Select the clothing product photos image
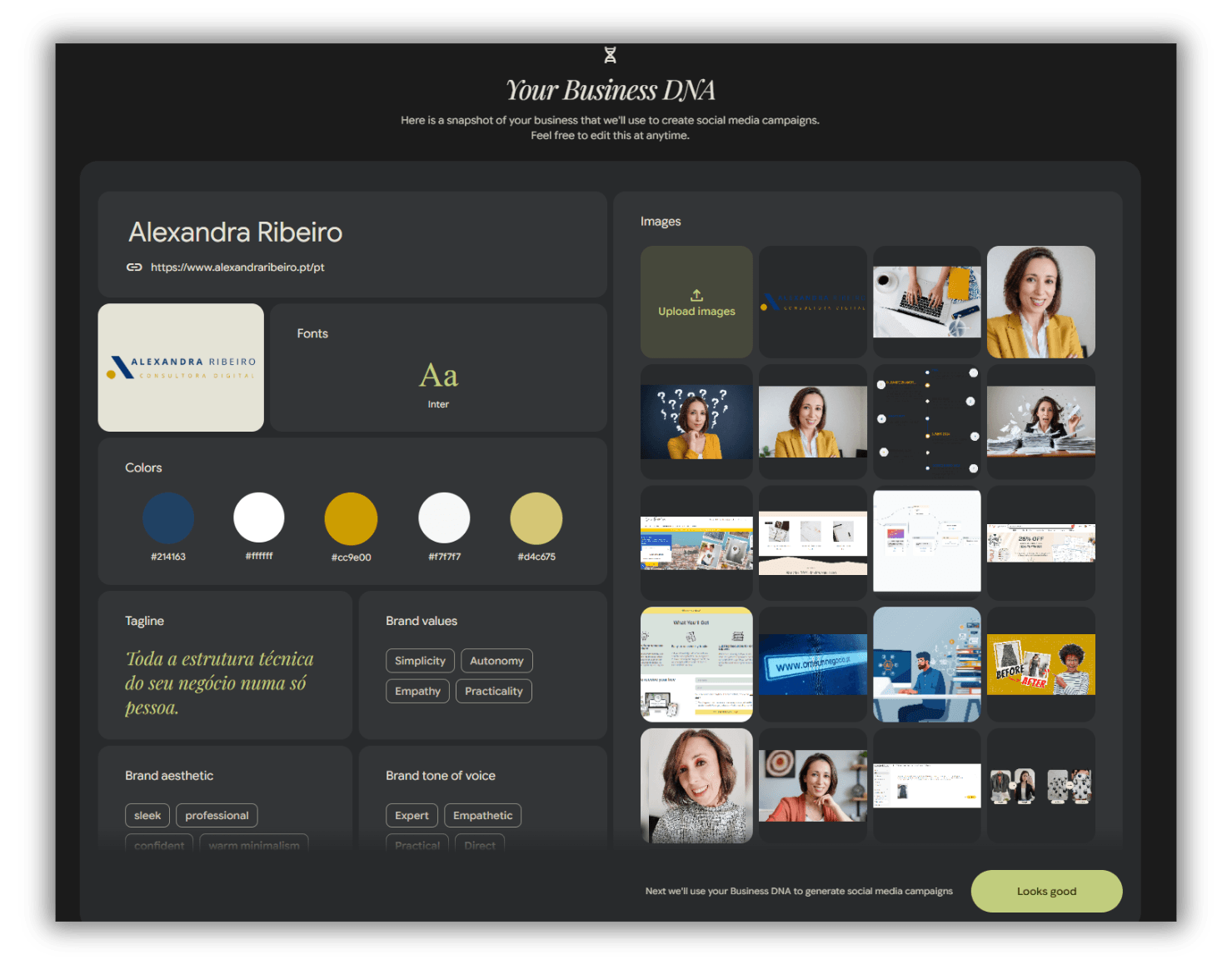Screen dimensions: 1232x965 [x=1040, y=786]
